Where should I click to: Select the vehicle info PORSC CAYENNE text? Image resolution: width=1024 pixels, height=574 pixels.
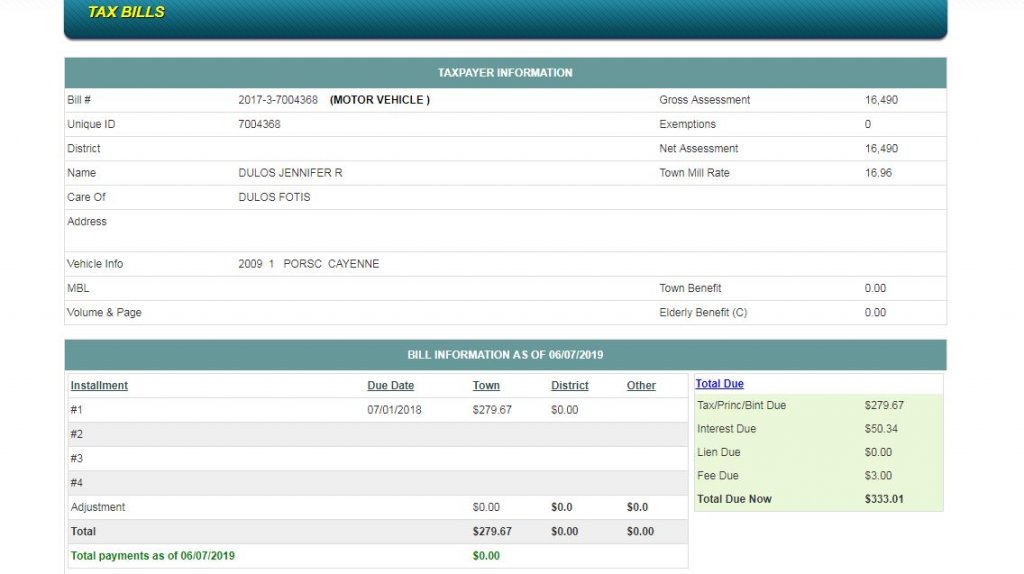pyautogui.click(x=331, y=264)
